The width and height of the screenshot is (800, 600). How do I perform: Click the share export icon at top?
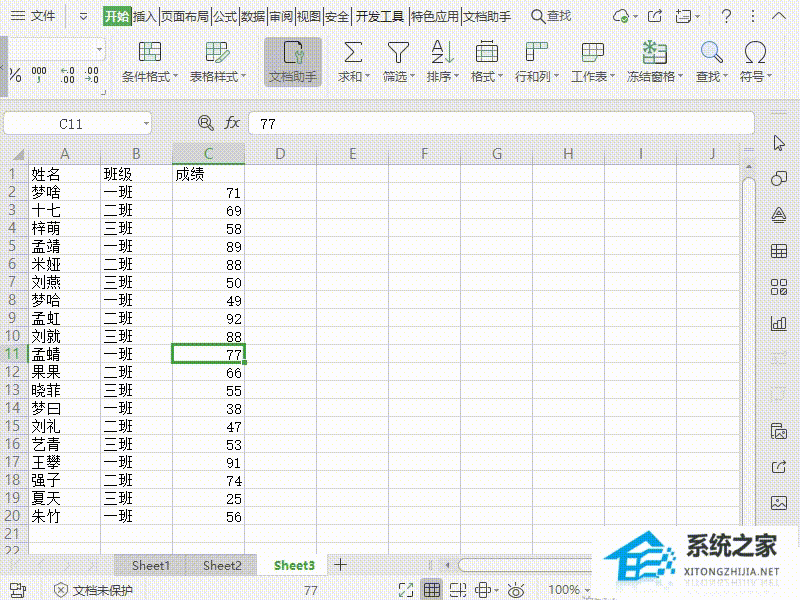click(655, 16)
